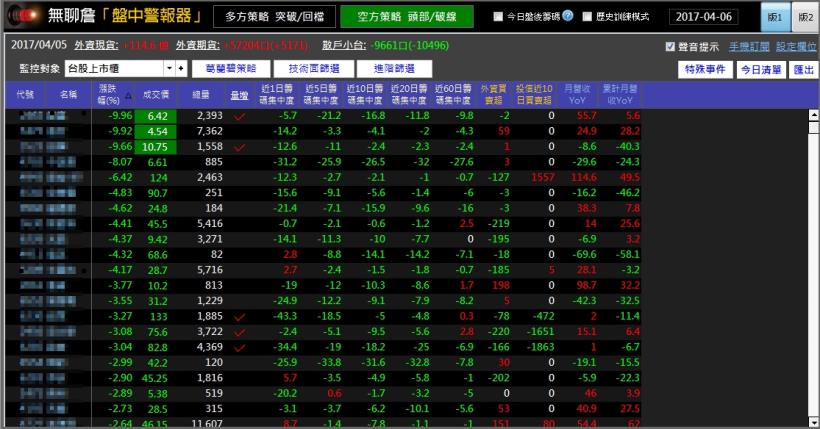This screenshot has height=429, width=820.
Task: Click the volume cell 4,369
Action: 210,347
